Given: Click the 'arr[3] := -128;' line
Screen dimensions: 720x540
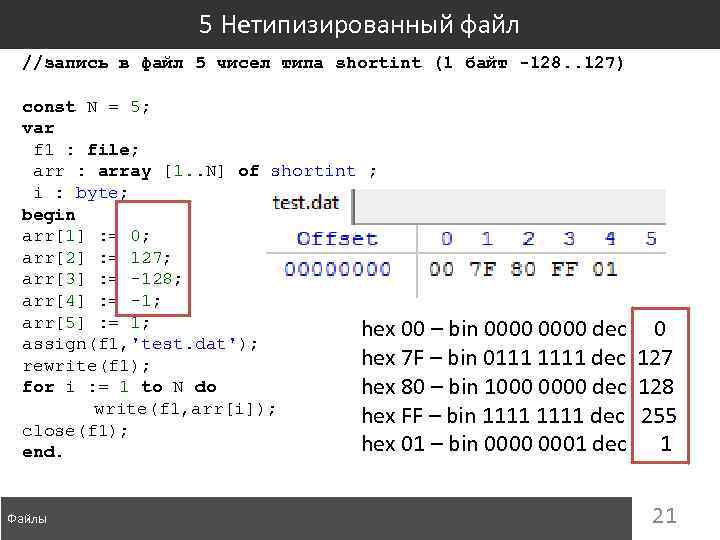Looking at the screenshot, I should pyautogui.click(x=102, y=279).
